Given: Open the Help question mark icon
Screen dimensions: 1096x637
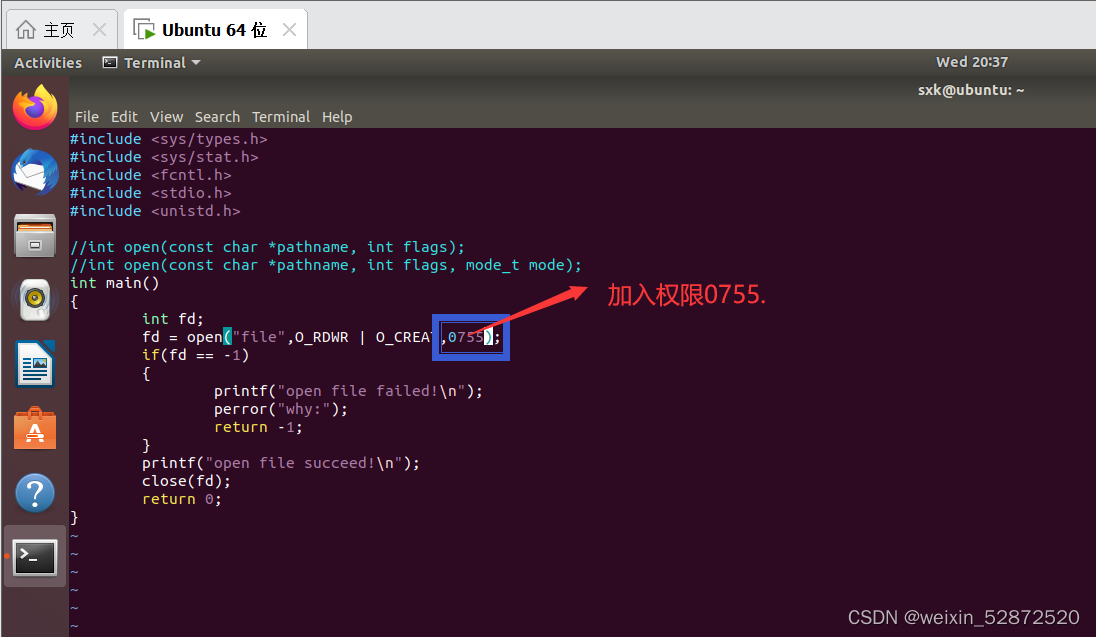Looking at the screenshot, I should (x=35, y=493).
